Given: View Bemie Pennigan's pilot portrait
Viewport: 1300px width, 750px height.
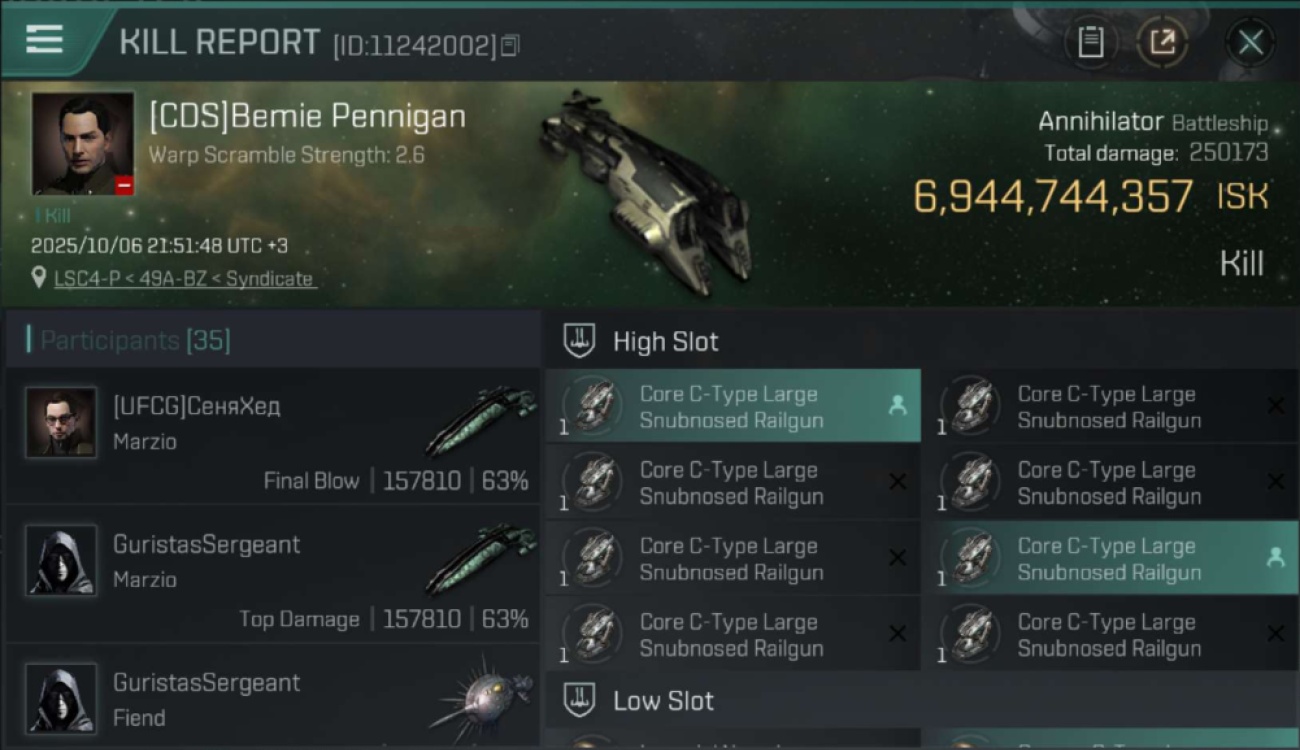Looking at the screenshot, I should [83, 143].
